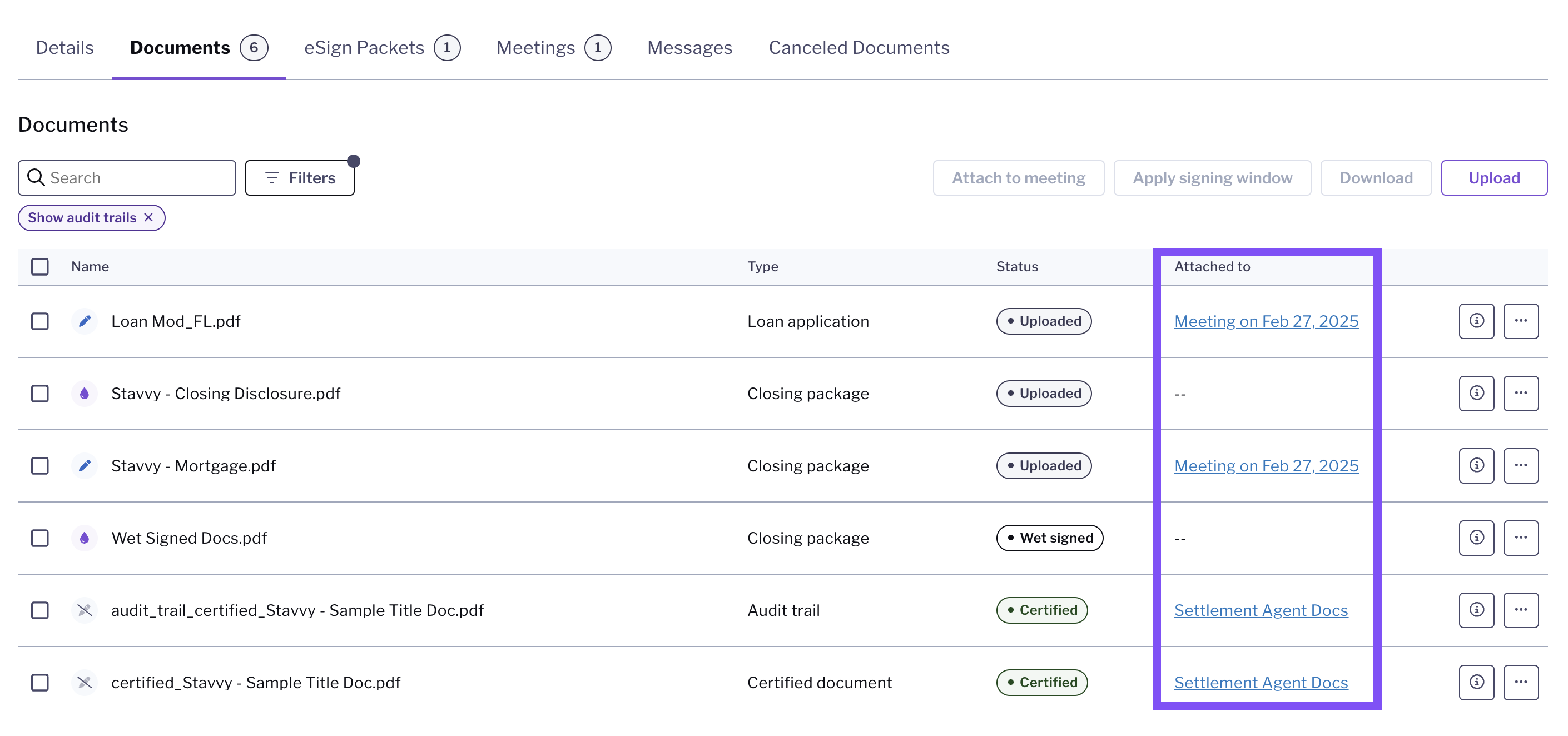Open Meeting on Feb 27, 2025 link for Loan Mod_FL
Viewport: 1568px width, 736px height.
click(1266, 321)
